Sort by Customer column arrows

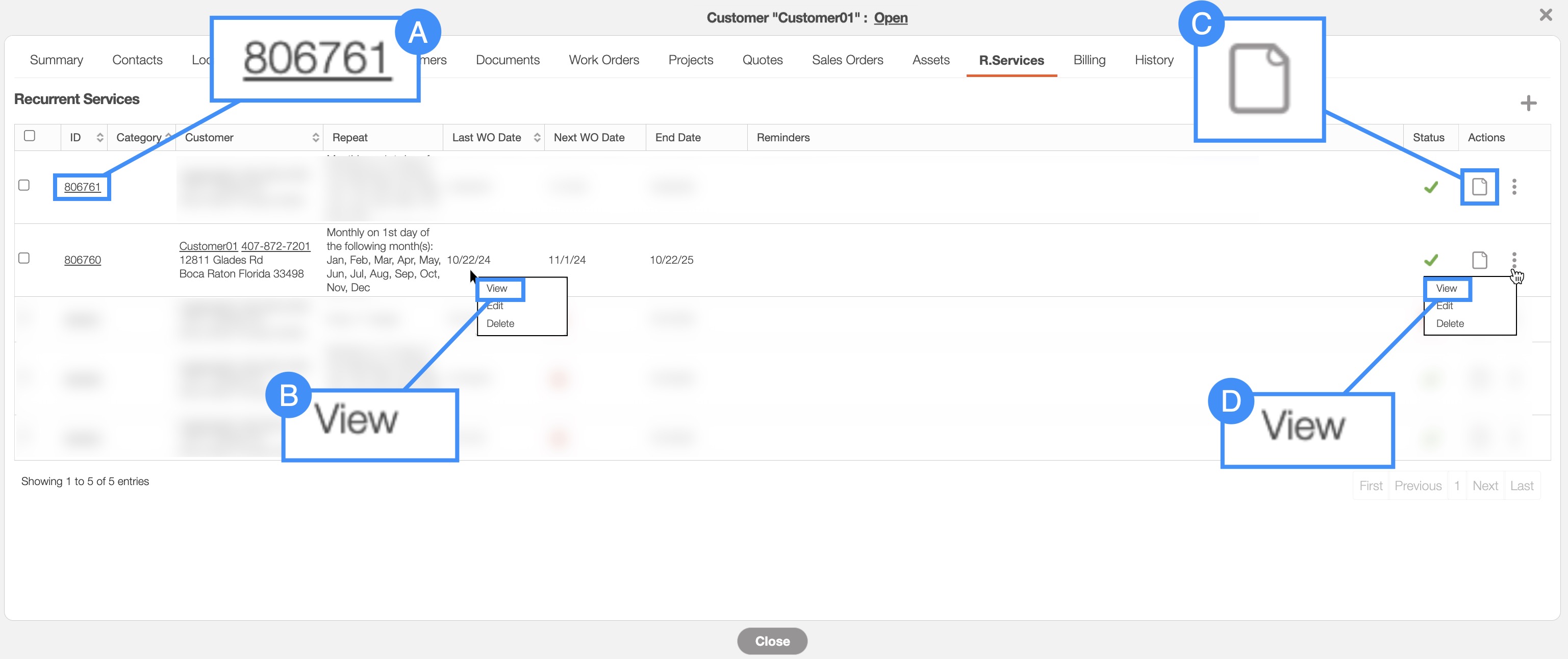pyautogui.click(x=315, y=138)
